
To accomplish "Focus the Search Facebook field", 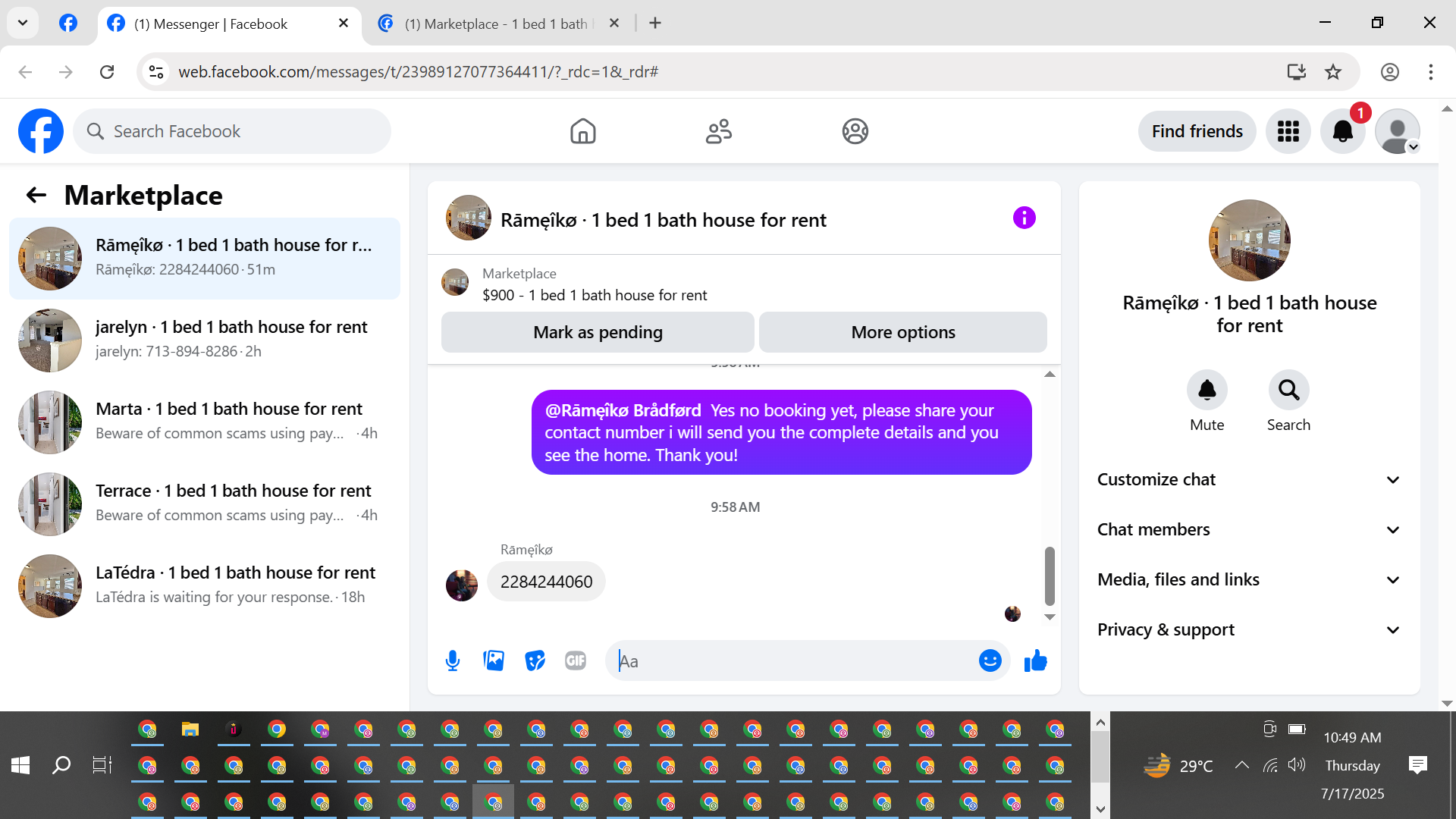I will click(x=232, y=131).
